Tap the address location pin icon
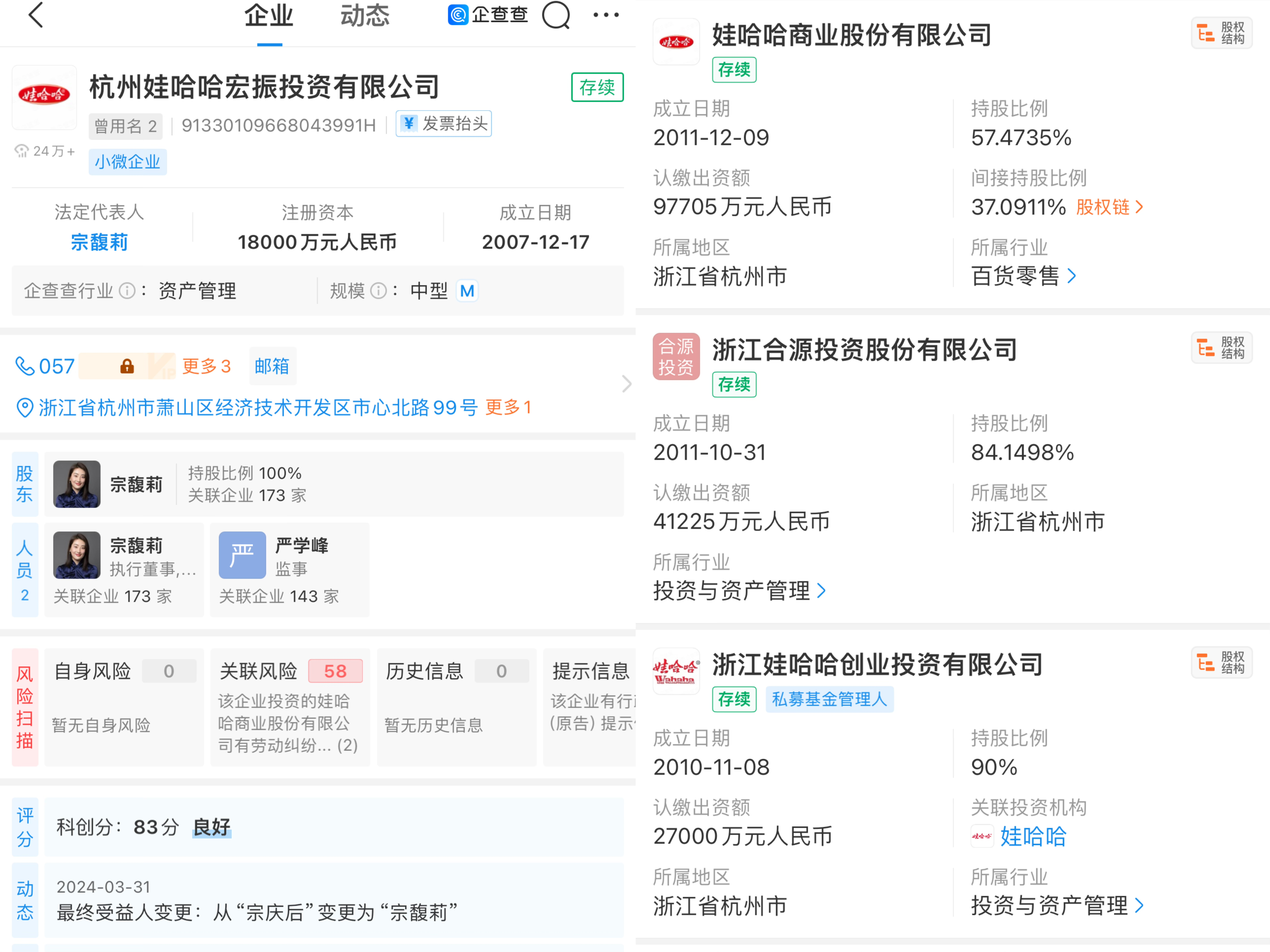 (x=25, y=408)
